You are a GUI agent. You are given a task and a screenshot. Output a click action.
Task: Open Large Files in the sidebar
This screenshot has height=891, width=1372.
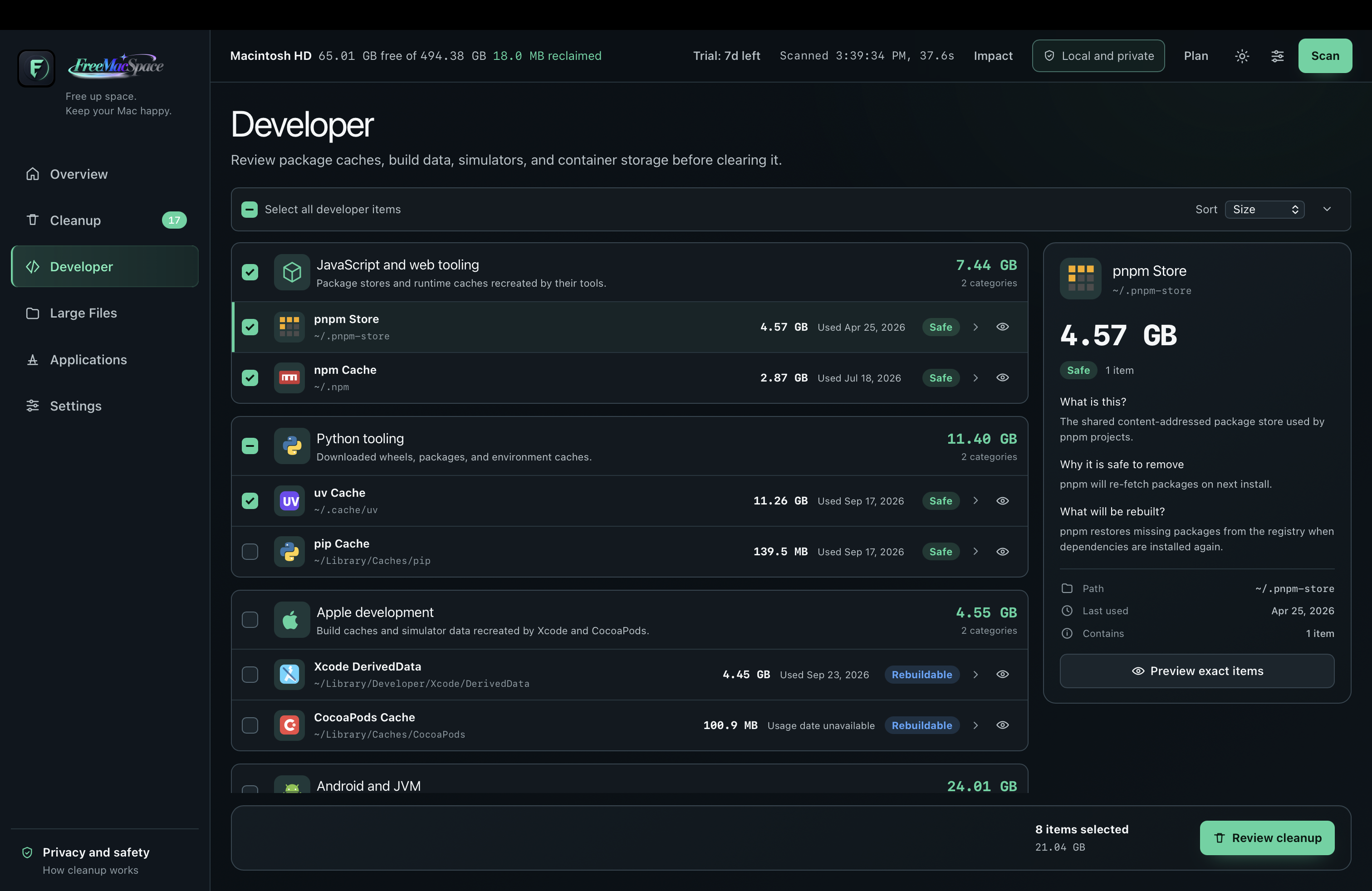(105, 313)
